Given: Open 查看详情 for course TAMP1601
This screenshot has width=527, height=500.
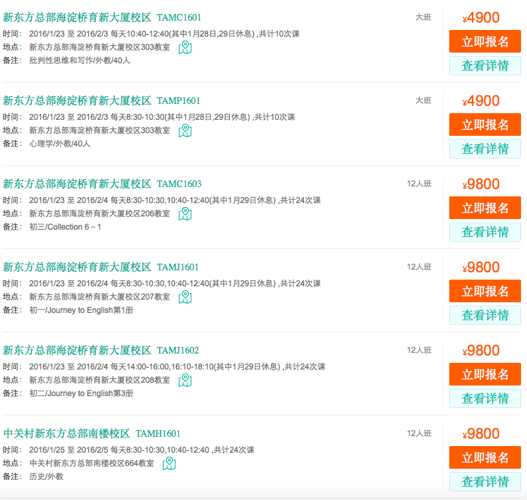Looking at the screenshot, I should point(485,149).
